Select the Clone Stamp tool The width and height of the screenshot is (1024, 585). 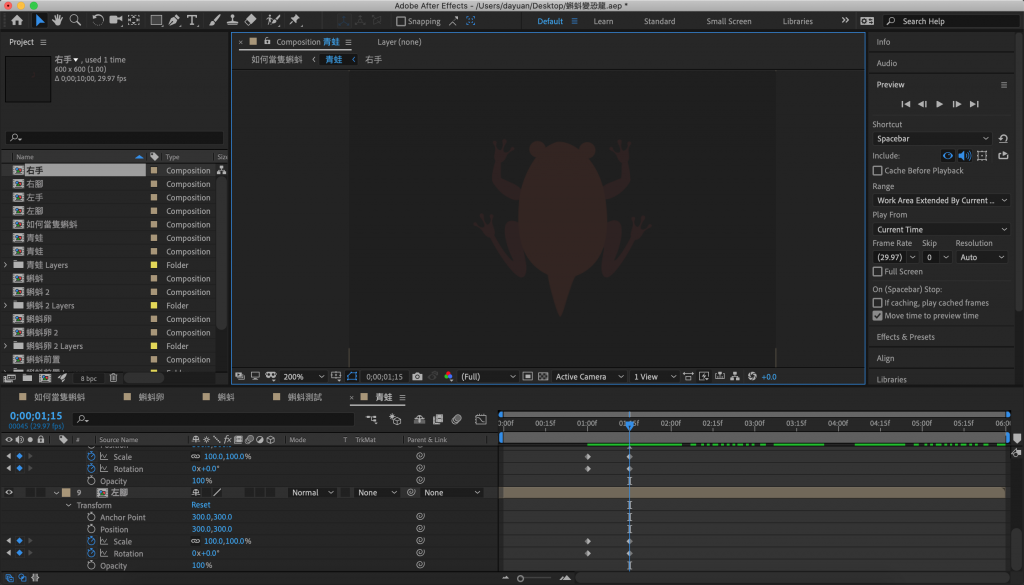click(232, 21)
